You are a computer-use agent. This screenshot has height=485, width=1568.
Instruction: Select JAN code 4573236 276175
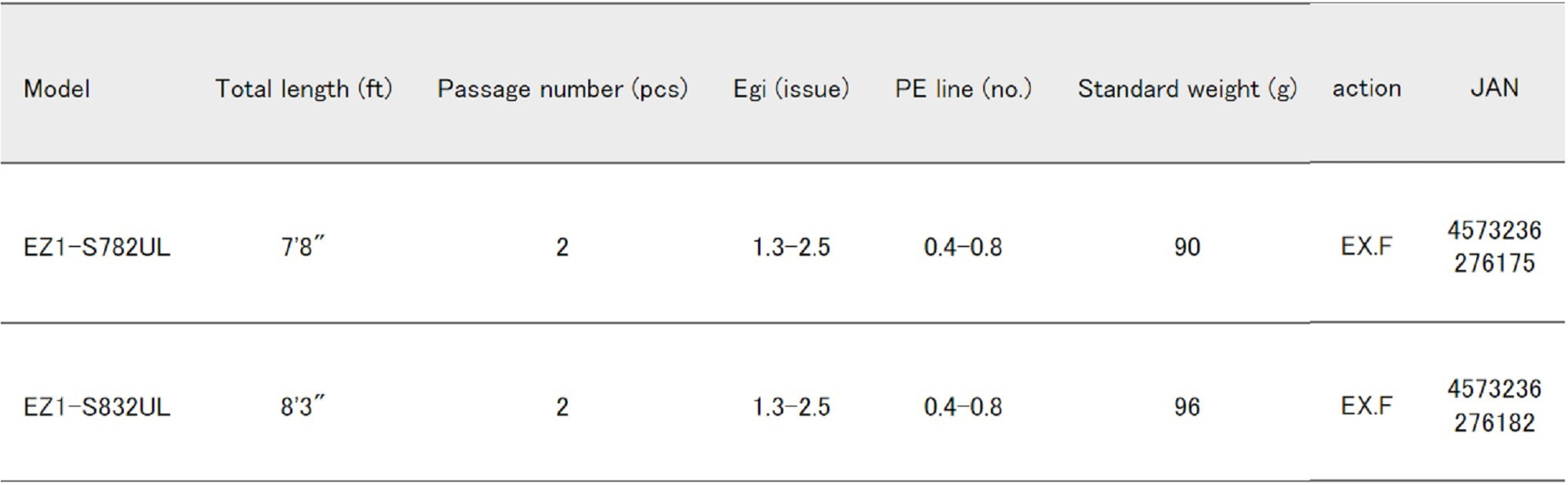tap(1494, 246)
